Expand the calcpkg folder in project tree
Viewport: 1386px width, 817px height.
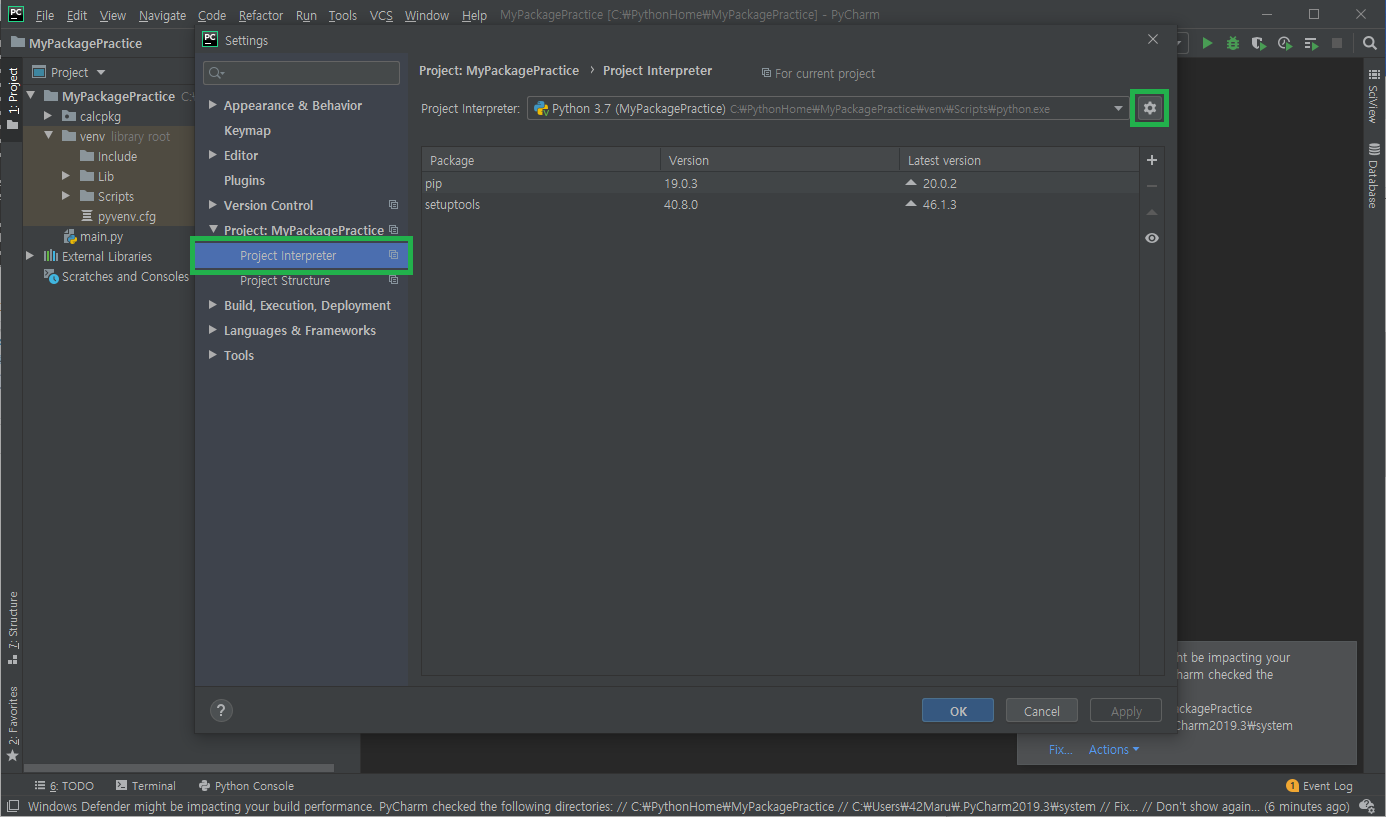point(48,117)
